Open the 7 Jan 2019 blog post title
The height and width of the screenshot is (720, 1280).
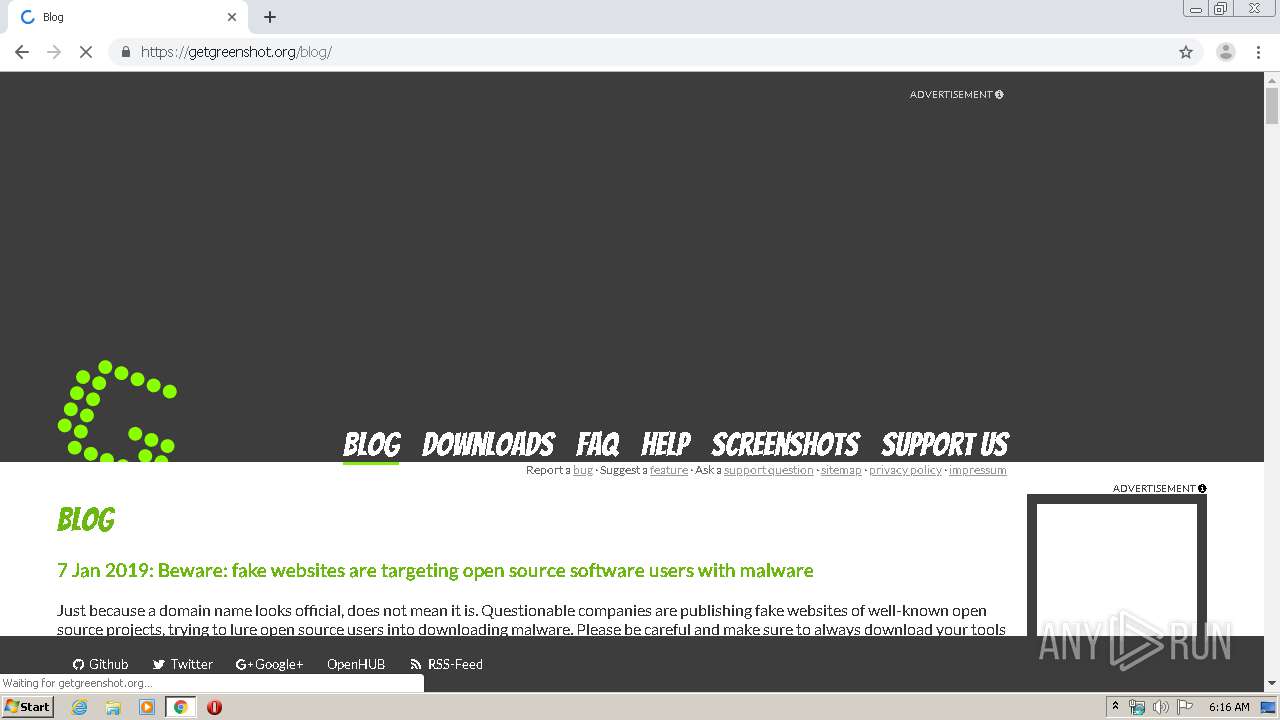point(435,571)
